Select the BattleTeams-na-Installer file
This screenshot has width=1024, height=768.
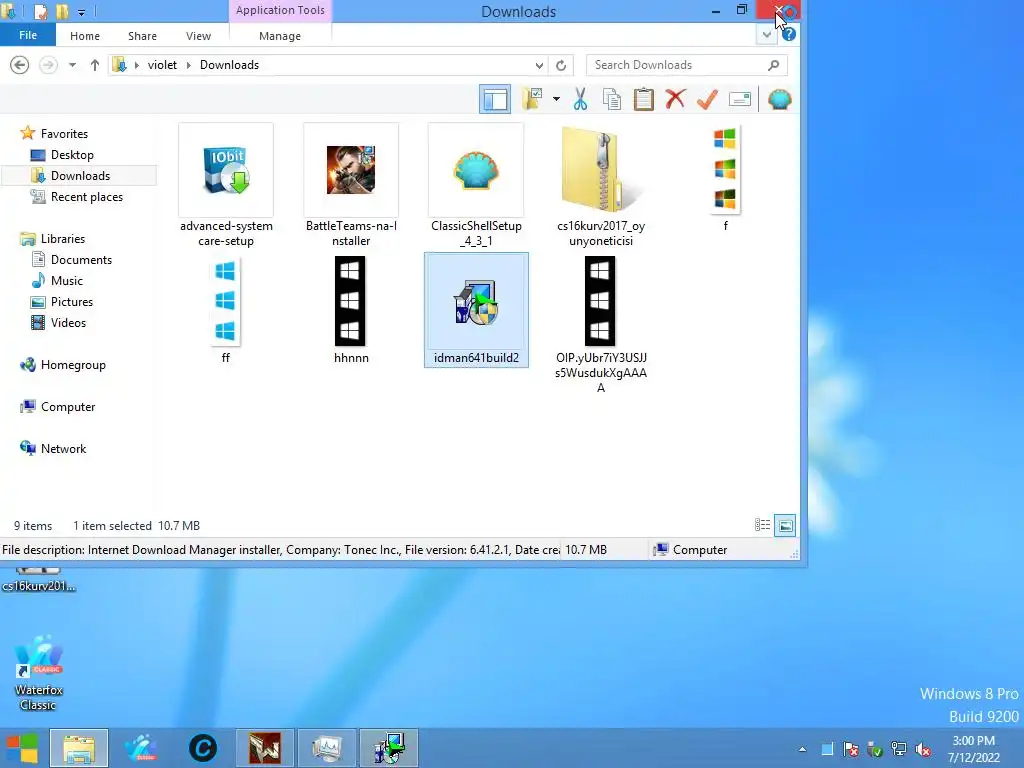point(351,185)
